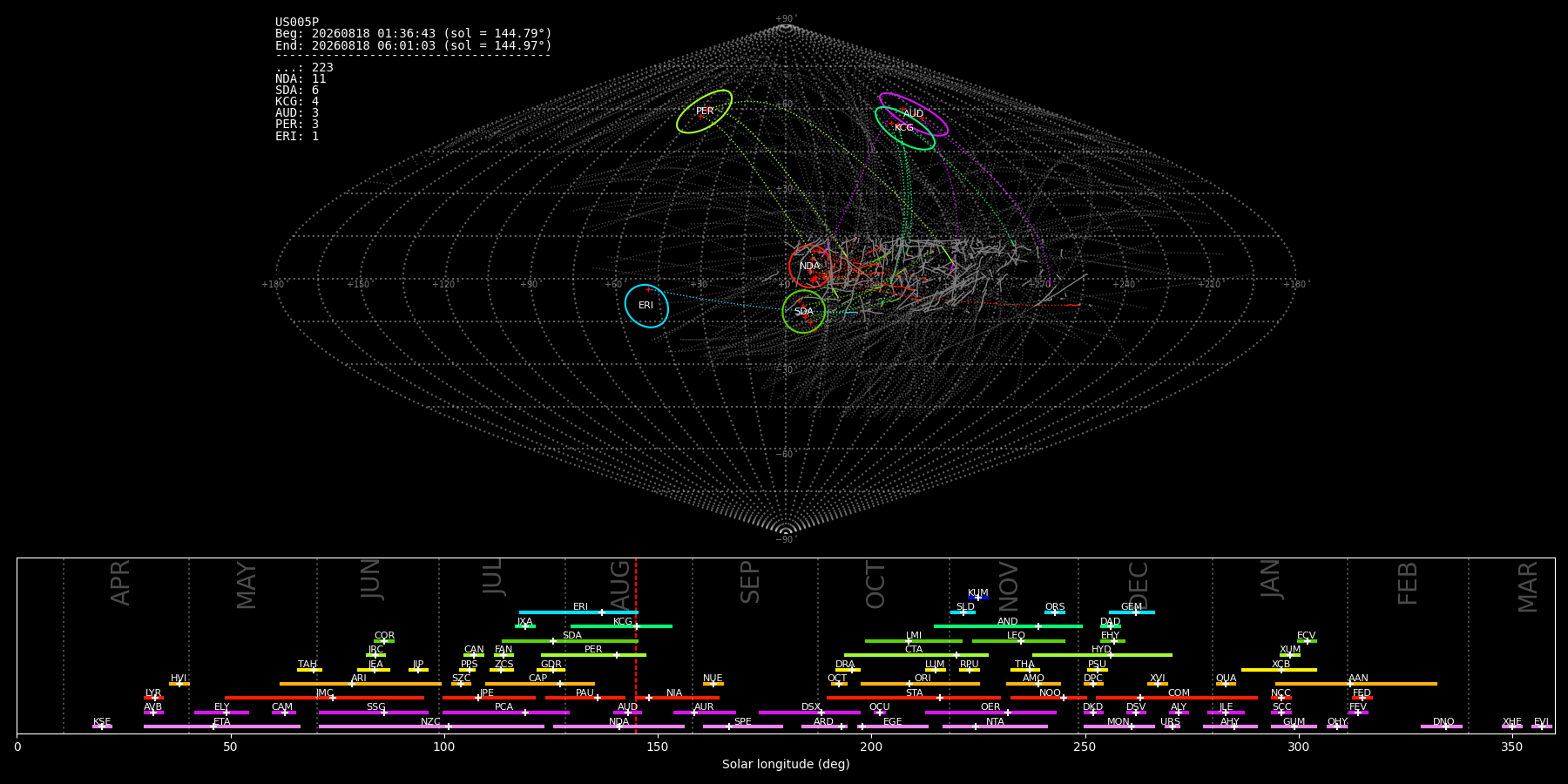Click the KUM shower bar in timeline

coord(978,598)
